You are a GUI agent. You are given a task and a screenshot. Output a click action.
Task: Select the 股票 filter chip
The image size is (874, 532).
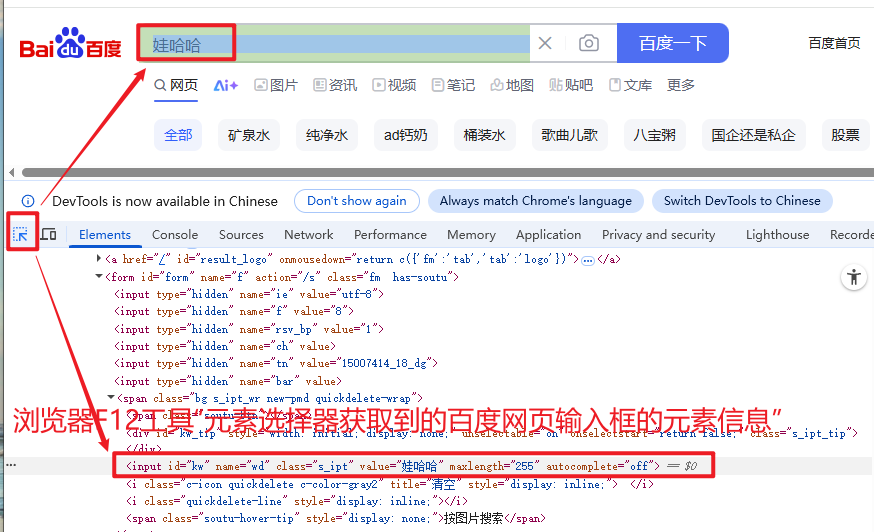click(845, 135)
